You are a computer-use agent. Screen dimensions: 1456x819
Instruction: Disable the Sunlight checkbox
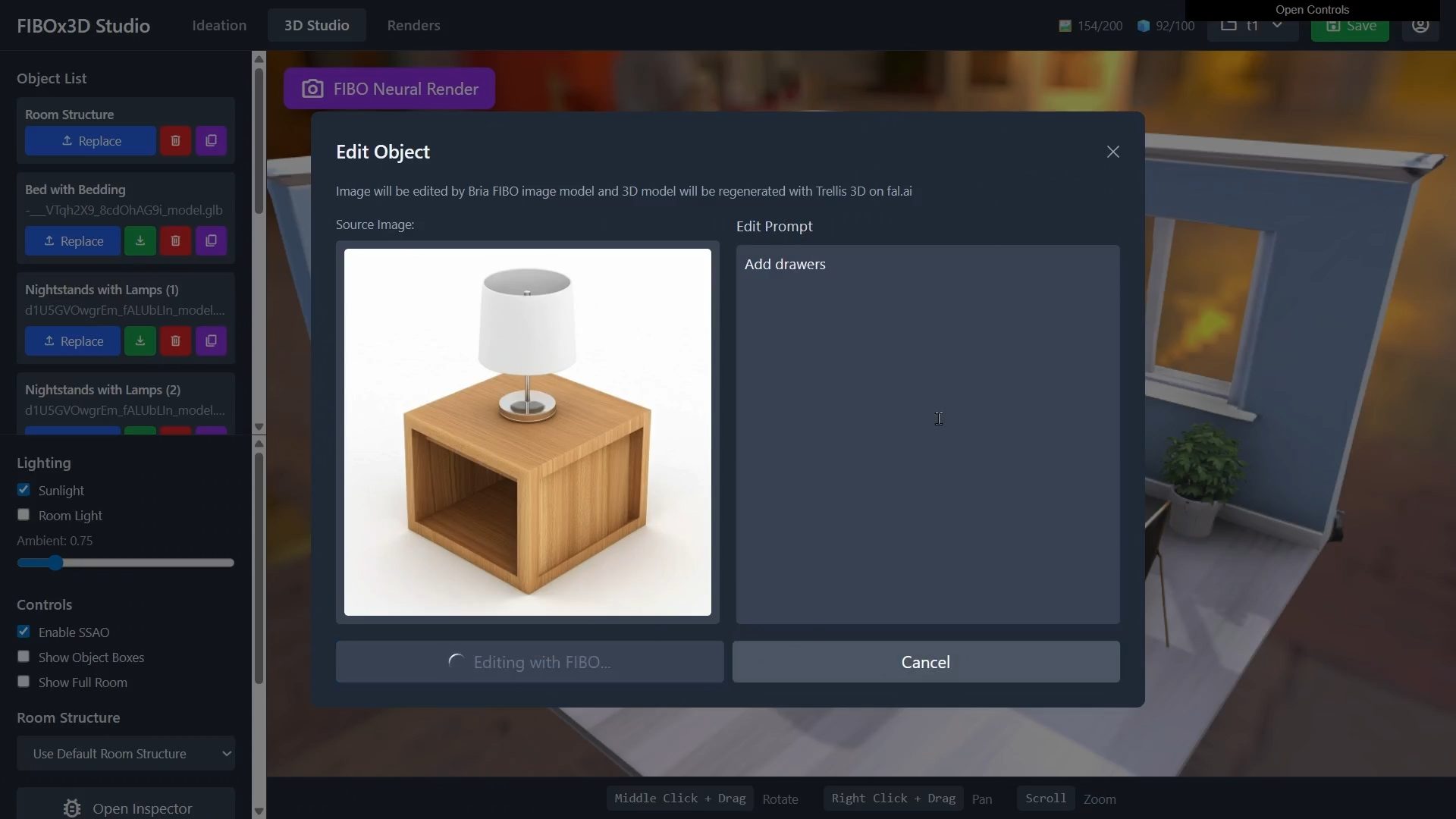24,490
